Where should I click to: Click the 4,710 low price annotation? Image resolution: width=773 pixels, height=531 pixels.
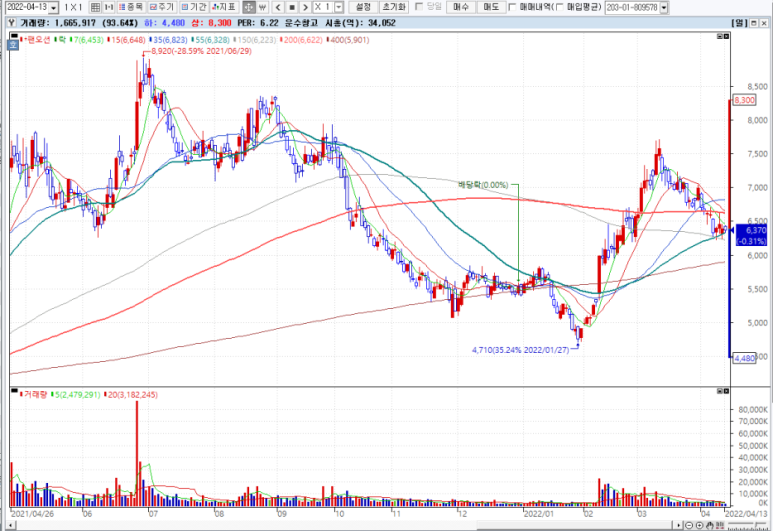521,350
